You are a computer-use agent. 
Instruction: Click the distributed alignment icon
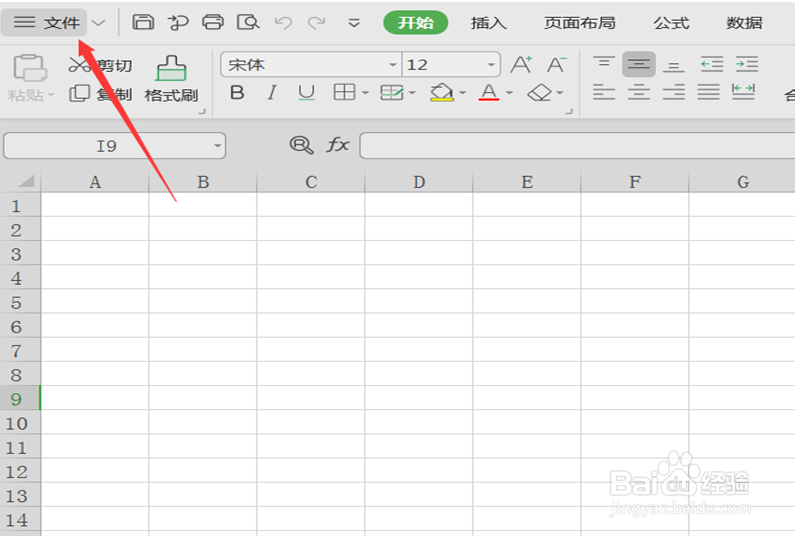point(743,92)
